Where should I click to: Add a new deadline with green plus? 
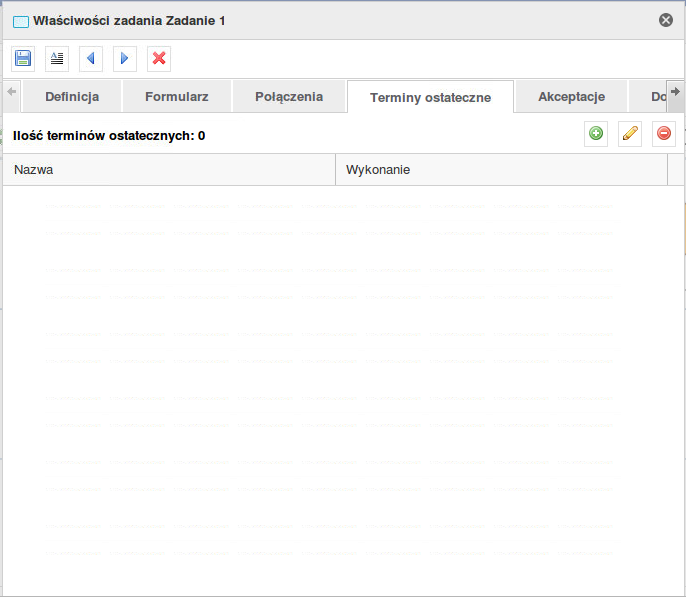point(597,134)
